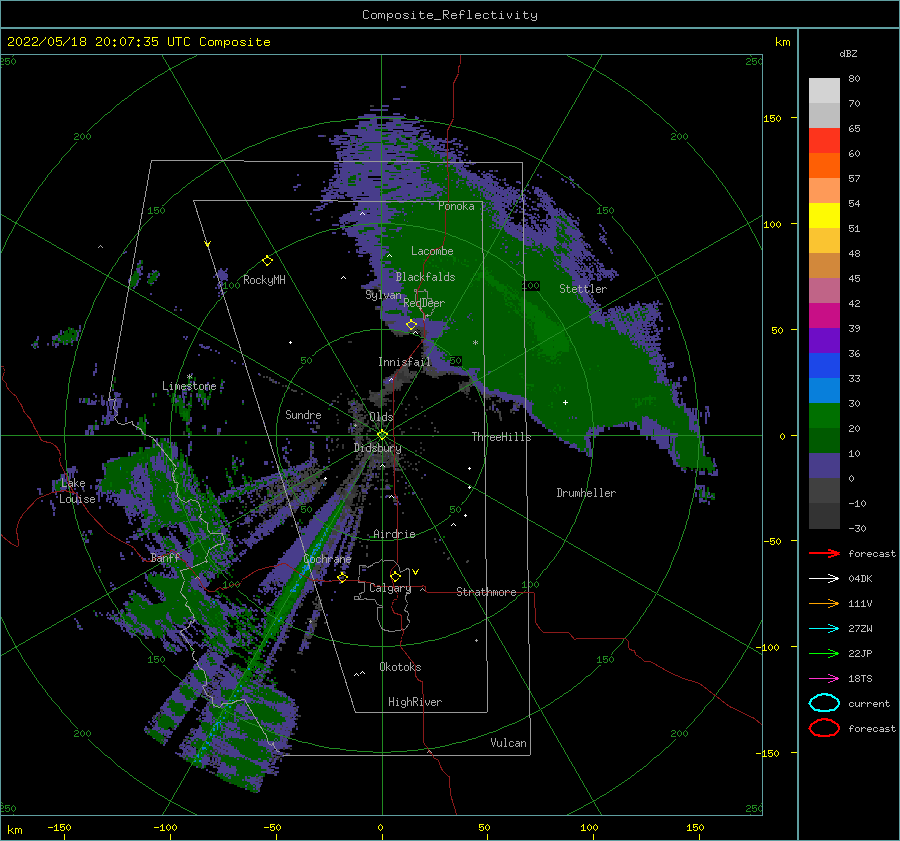Select the Vulcan label
This screenshot has width=900, height=841.
(508, 743)
